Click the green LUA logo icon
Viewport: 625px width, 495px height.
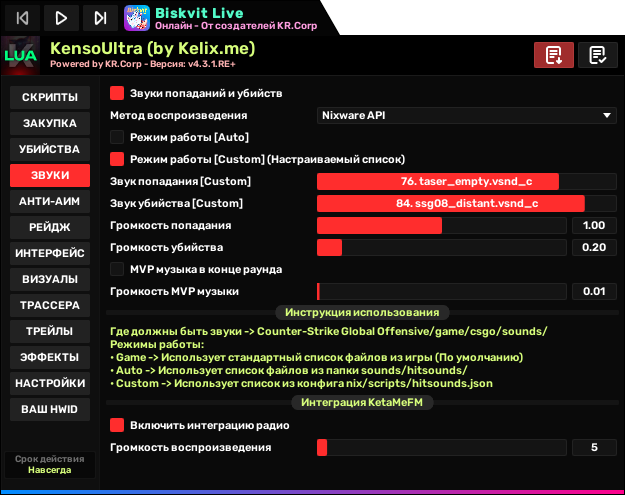pos(20,56)
